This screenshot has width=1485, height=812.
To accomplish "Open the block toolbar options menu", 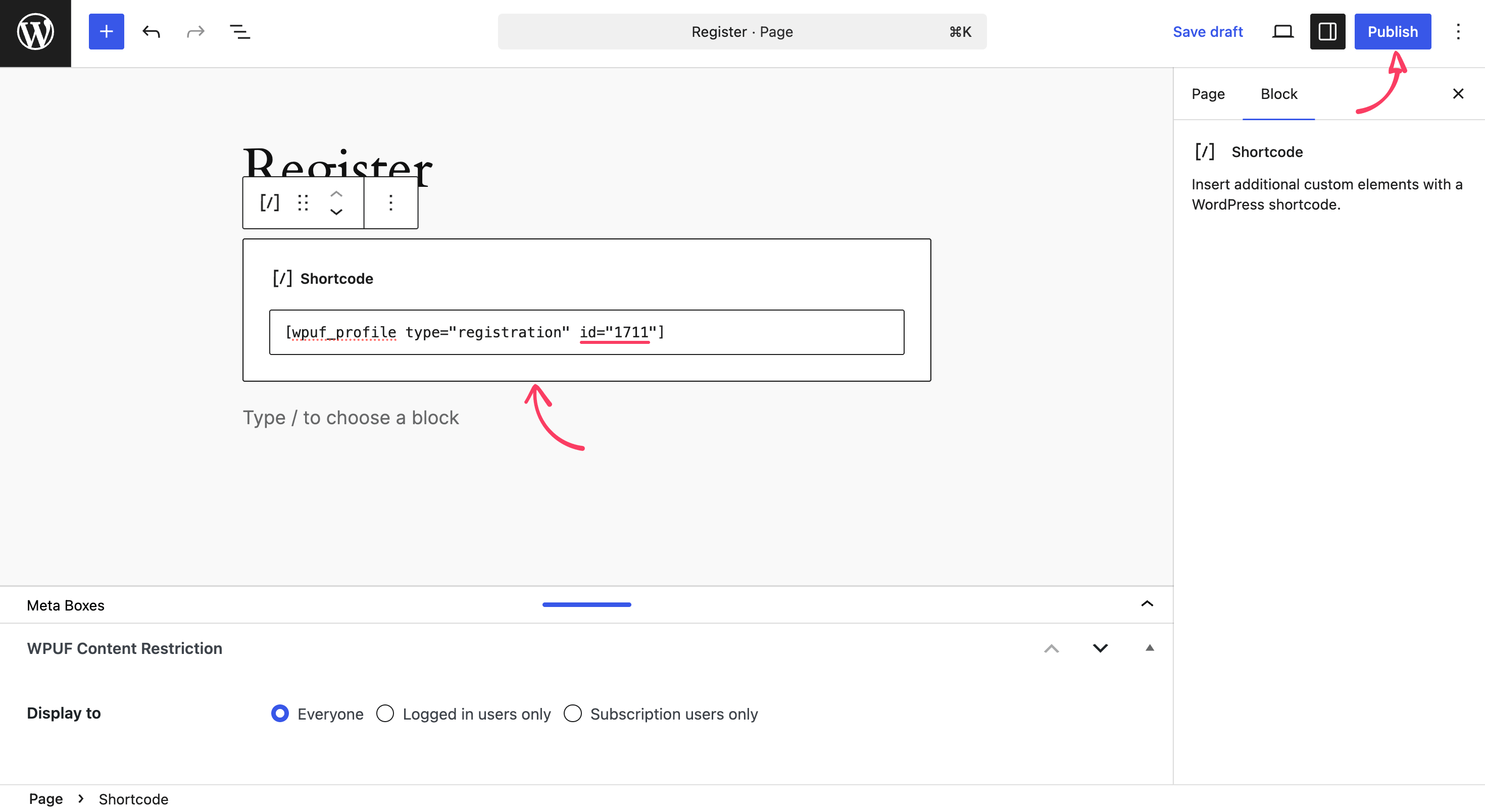I will tap(391, 202).
